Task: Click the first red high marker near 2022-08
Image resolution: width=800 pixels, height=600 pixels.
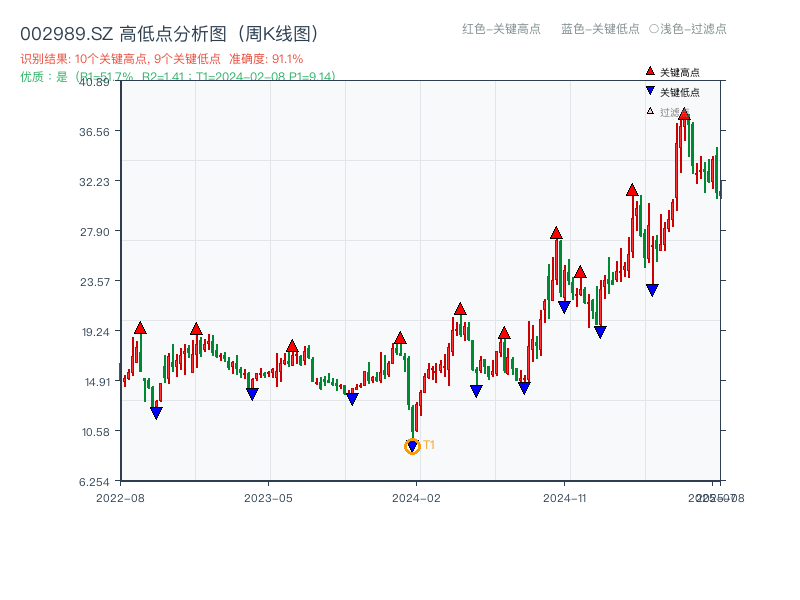Action: click(x=140, y=328)
